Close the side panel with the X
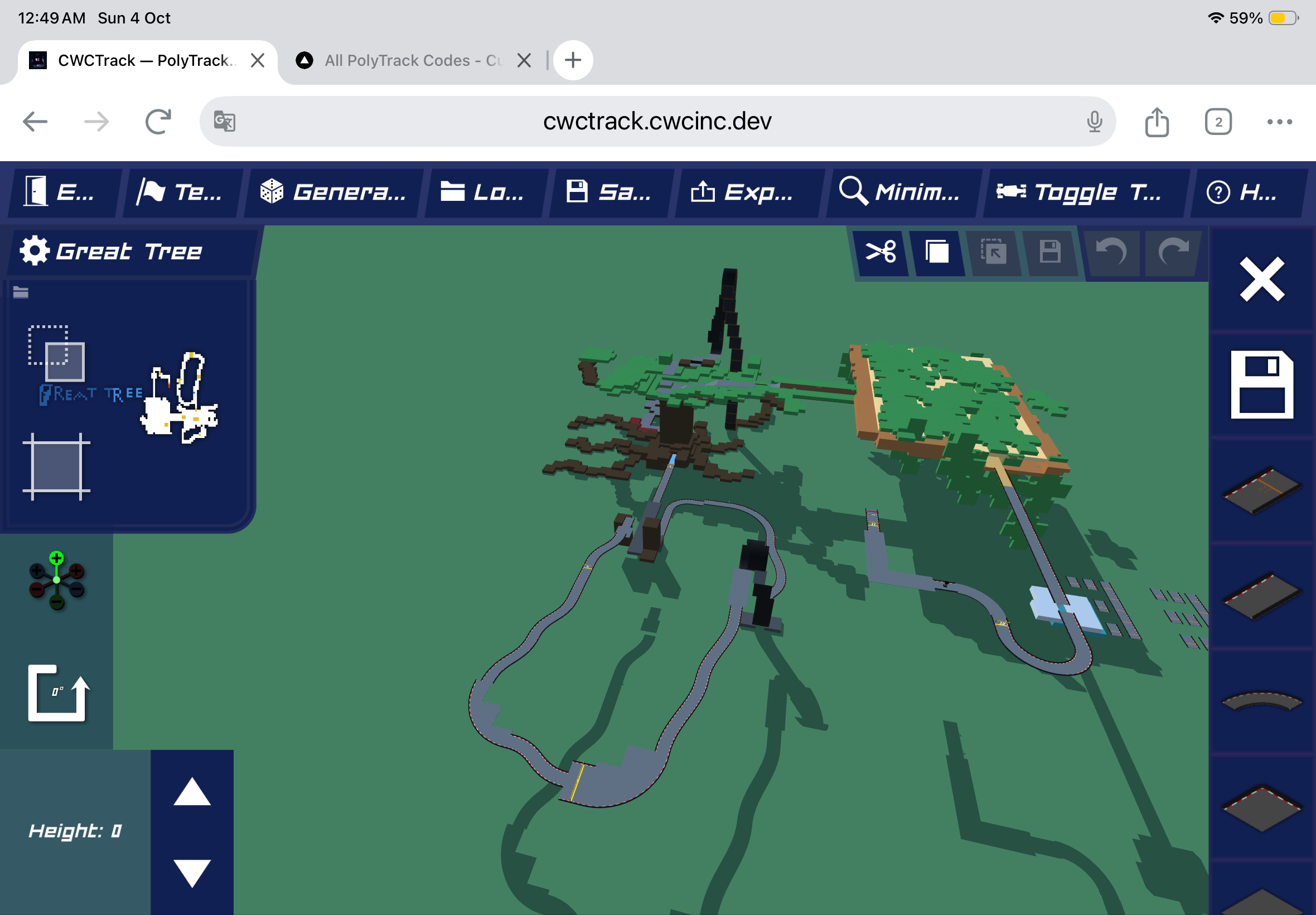The image size is (1316, 915). [x=1261, y=279]
